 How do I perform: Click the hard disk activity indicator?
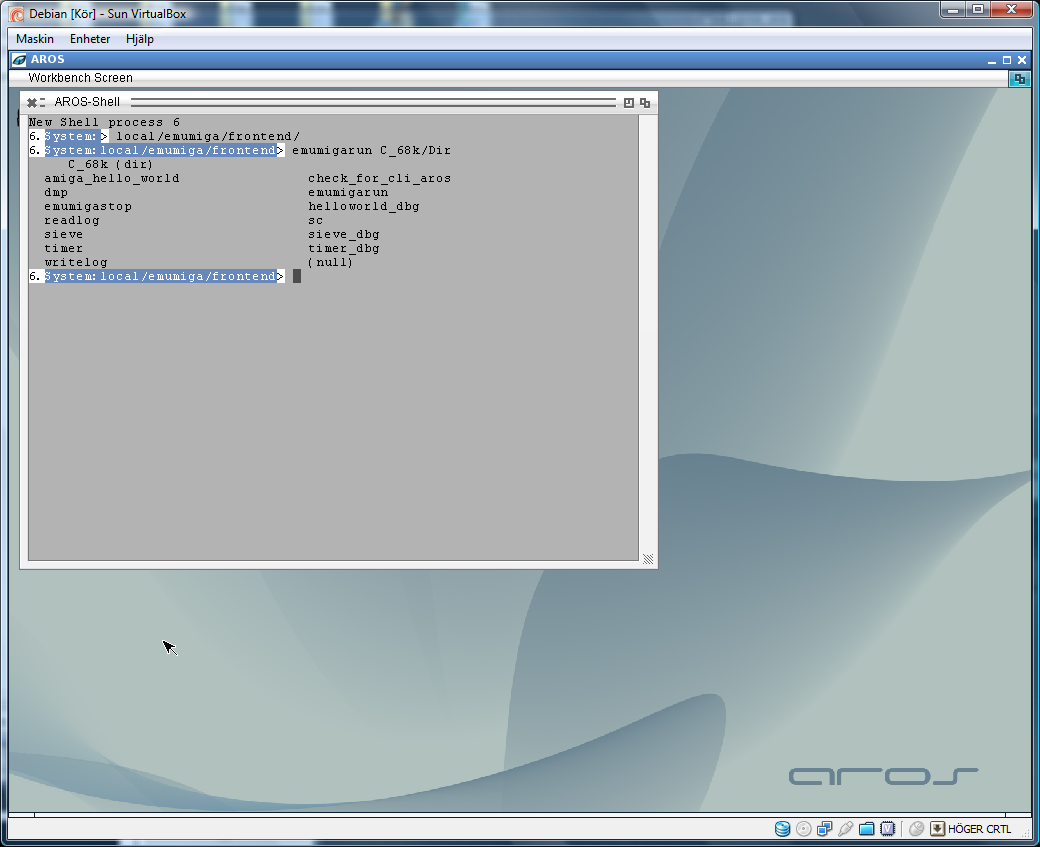click(x=783, y=829)
